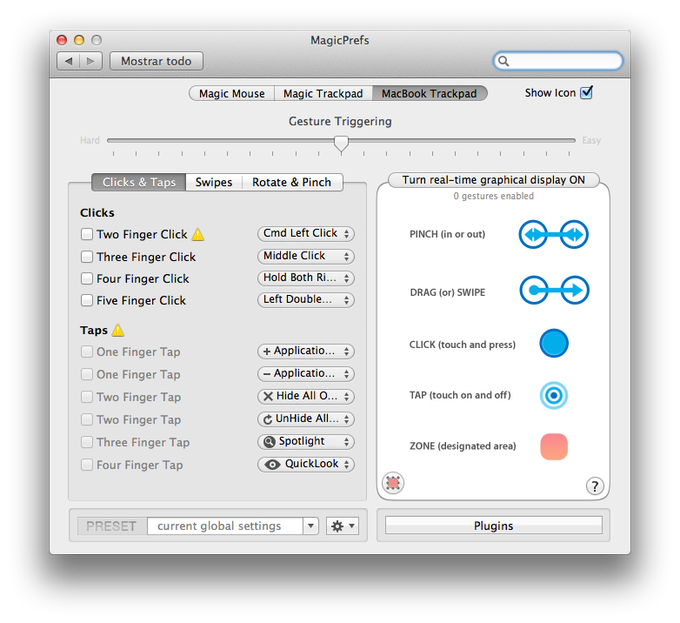The height and width of the screenshot is (623, 680).
Task: Check the Three Finger Tap checkbox
Action: 87,442
